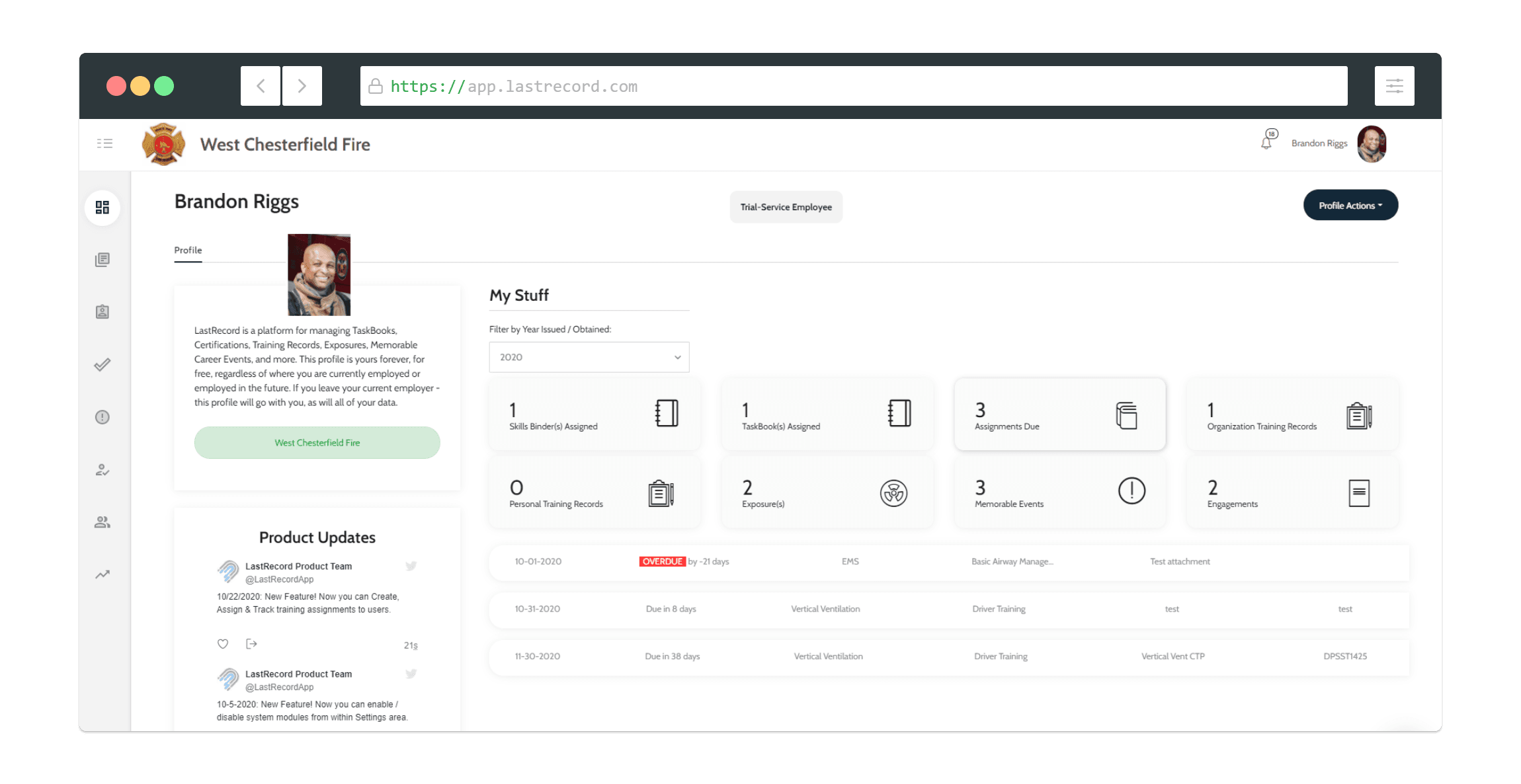Click the notification bell icon
1521x784 pixels.
coord(1266,143)
